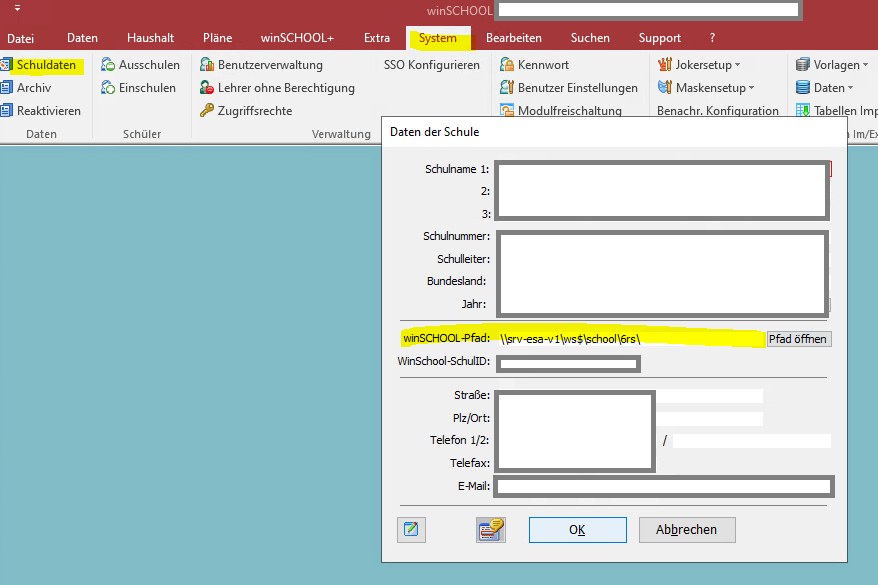Open the Bearbeiten tab
The height and width of the screenshot is (585, 878).
(x=513, y=38)
